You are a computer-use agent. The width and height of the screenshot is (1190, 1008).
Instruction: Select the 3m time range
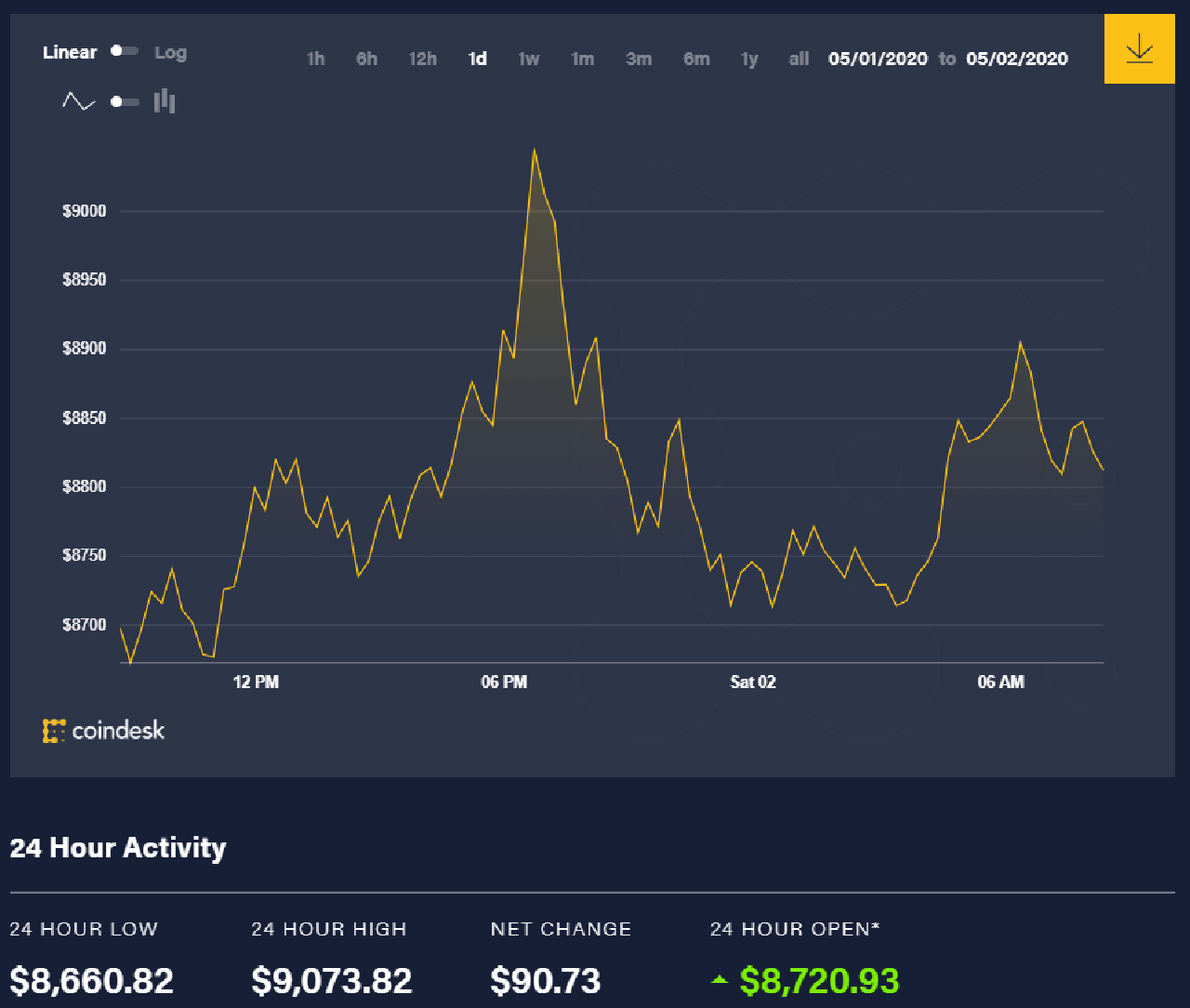pos(639,59)
